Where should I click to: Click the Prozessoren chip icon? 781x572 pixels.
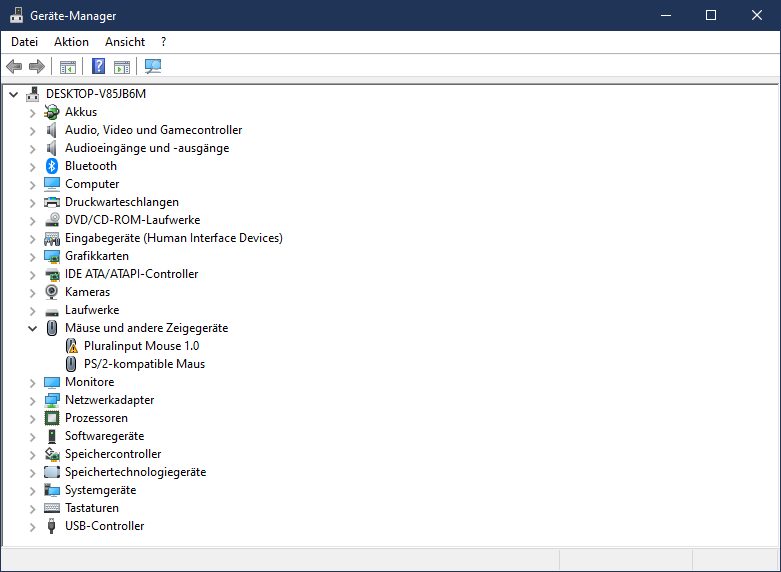pos(52,418)
